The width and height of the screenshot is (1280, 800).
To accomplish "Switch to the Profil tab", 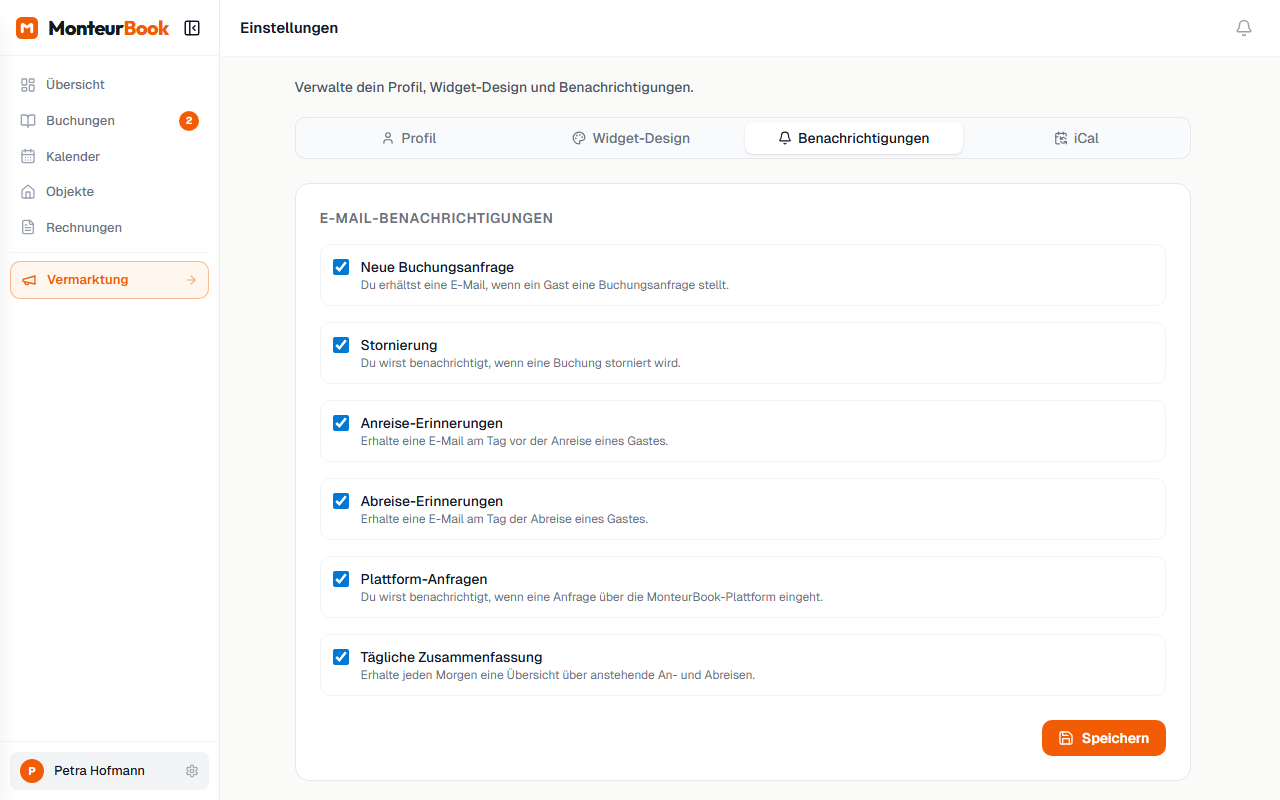I will [408, 138].
